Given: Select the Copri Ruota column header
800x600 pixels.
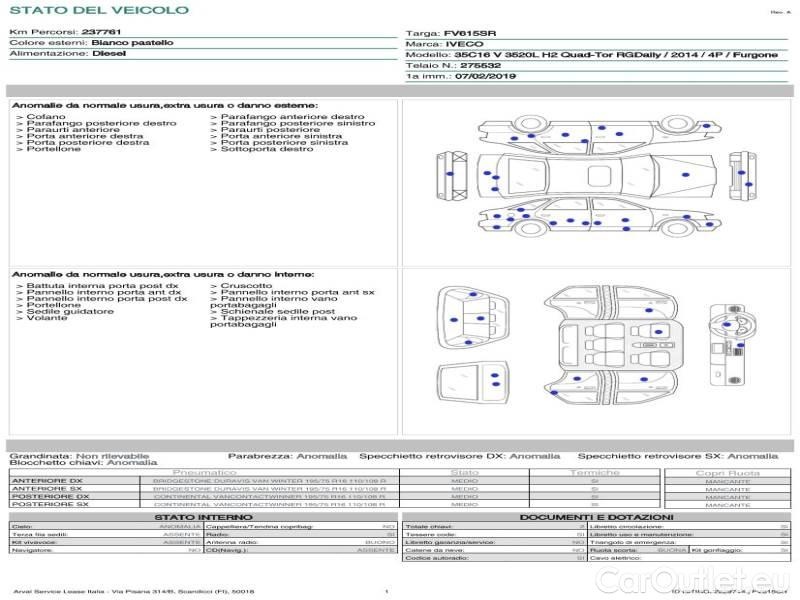Looking at the screenshot, I should (727, 472).
